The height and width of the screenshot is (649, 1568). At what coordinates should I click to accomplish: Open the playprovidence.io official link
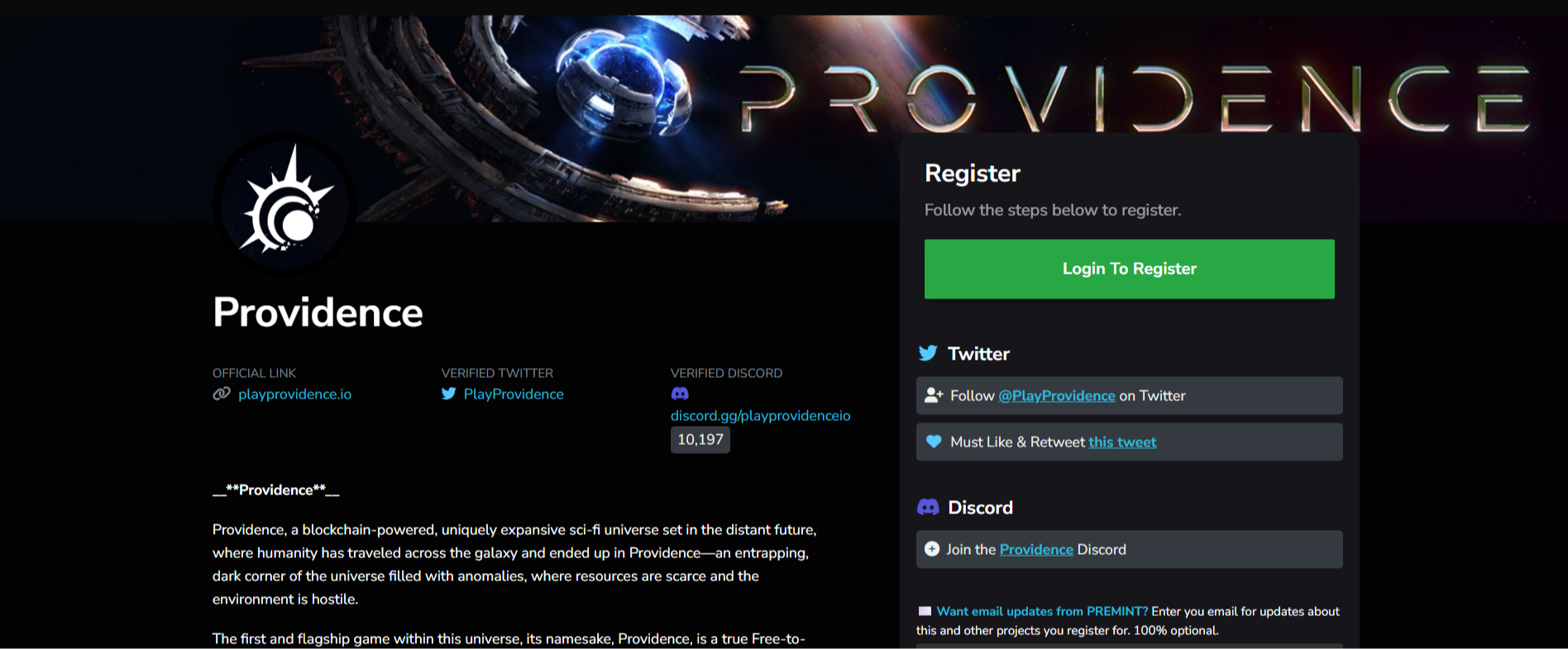(294, 394)
